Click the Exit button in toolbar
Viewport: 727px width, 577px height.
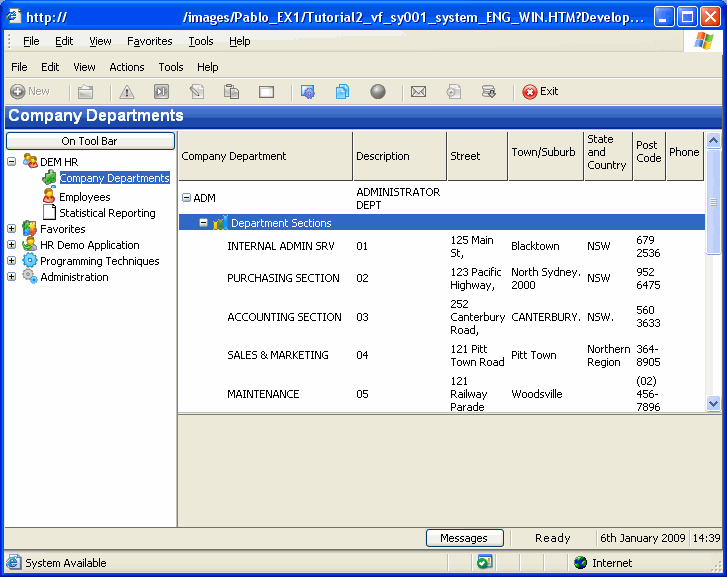click(540, 91)
